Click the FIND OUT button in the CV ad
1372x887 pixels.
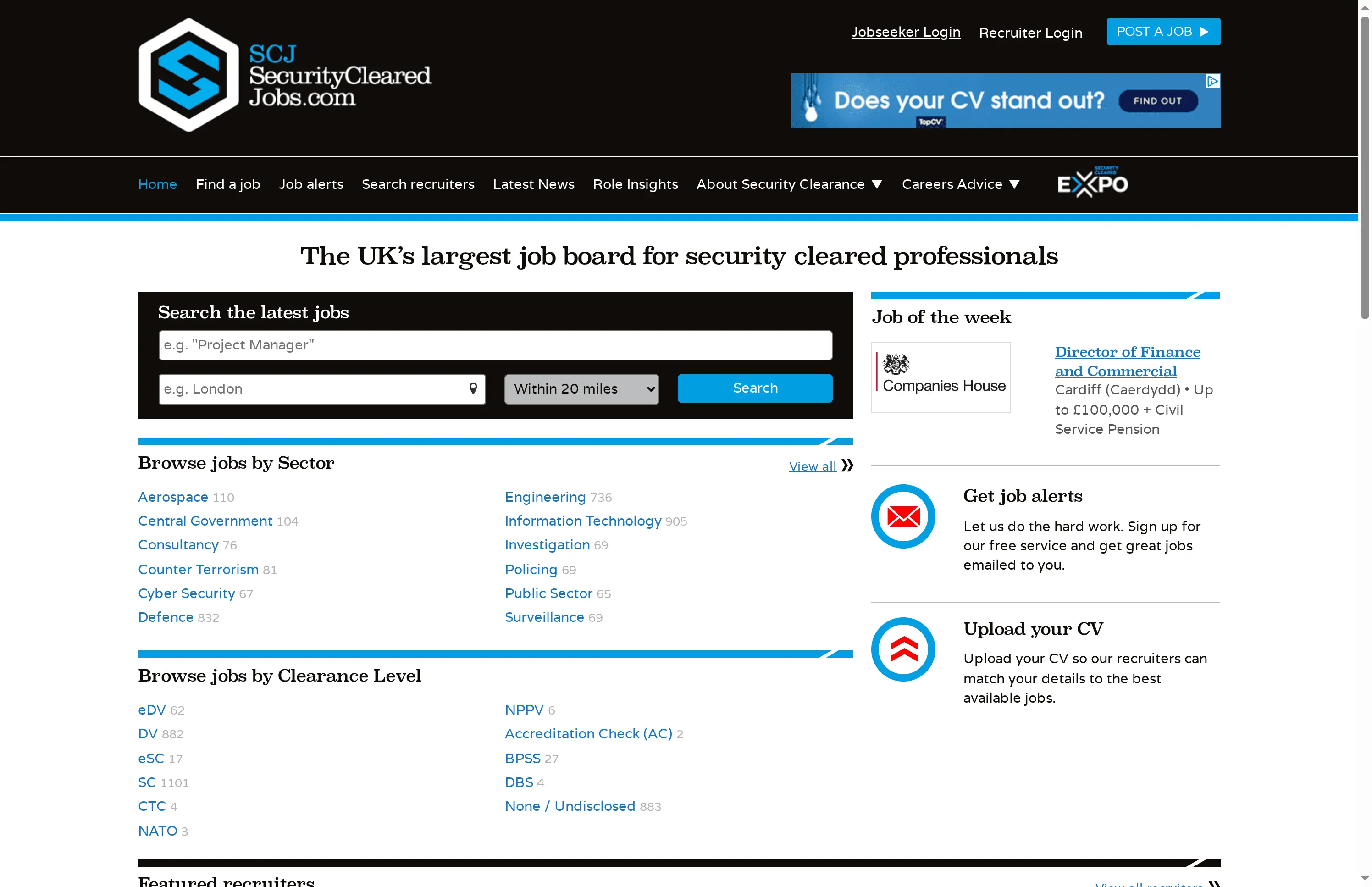point(1158,101)
